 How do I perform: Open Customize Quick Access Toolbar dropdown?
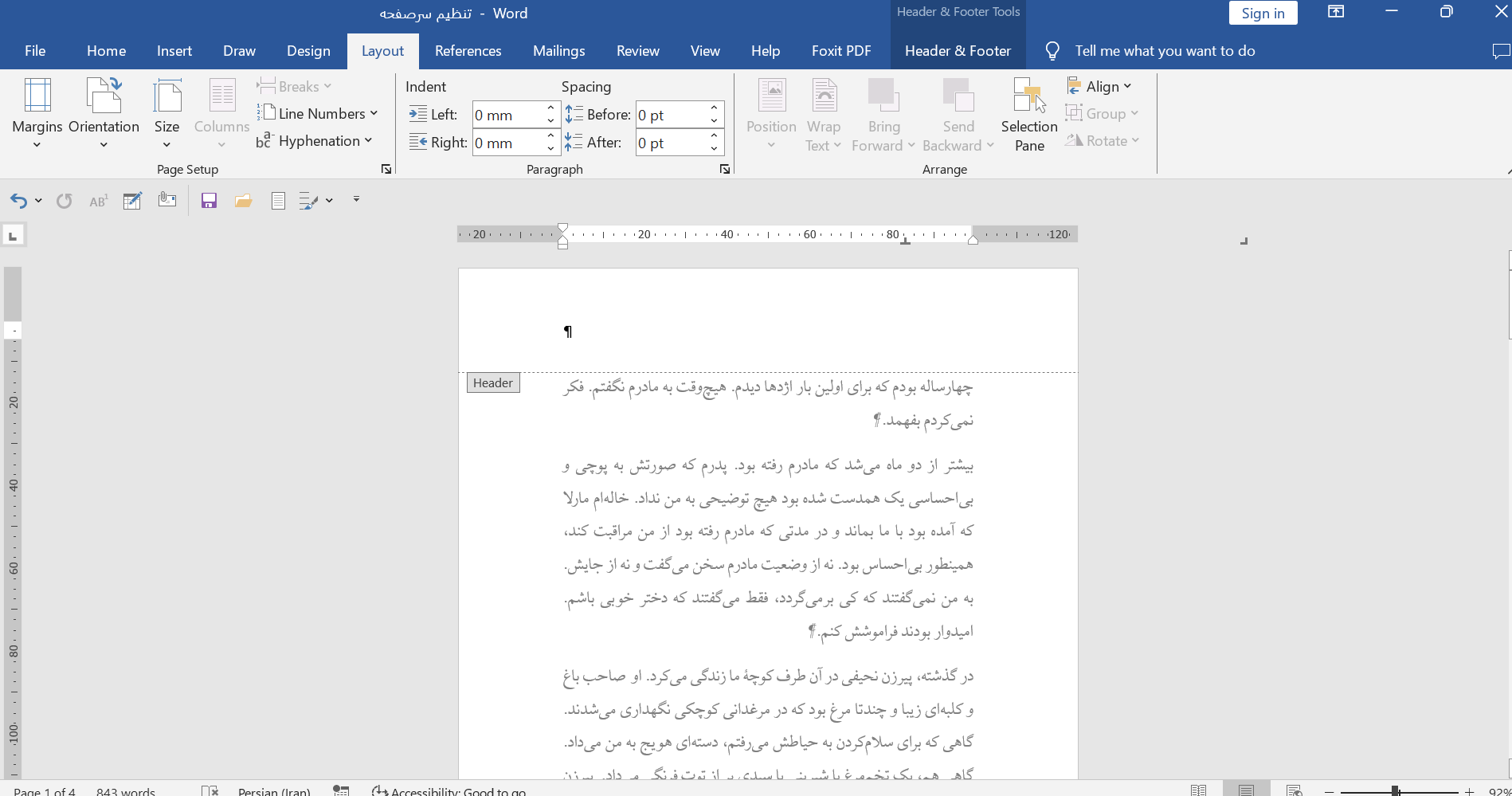356,199
